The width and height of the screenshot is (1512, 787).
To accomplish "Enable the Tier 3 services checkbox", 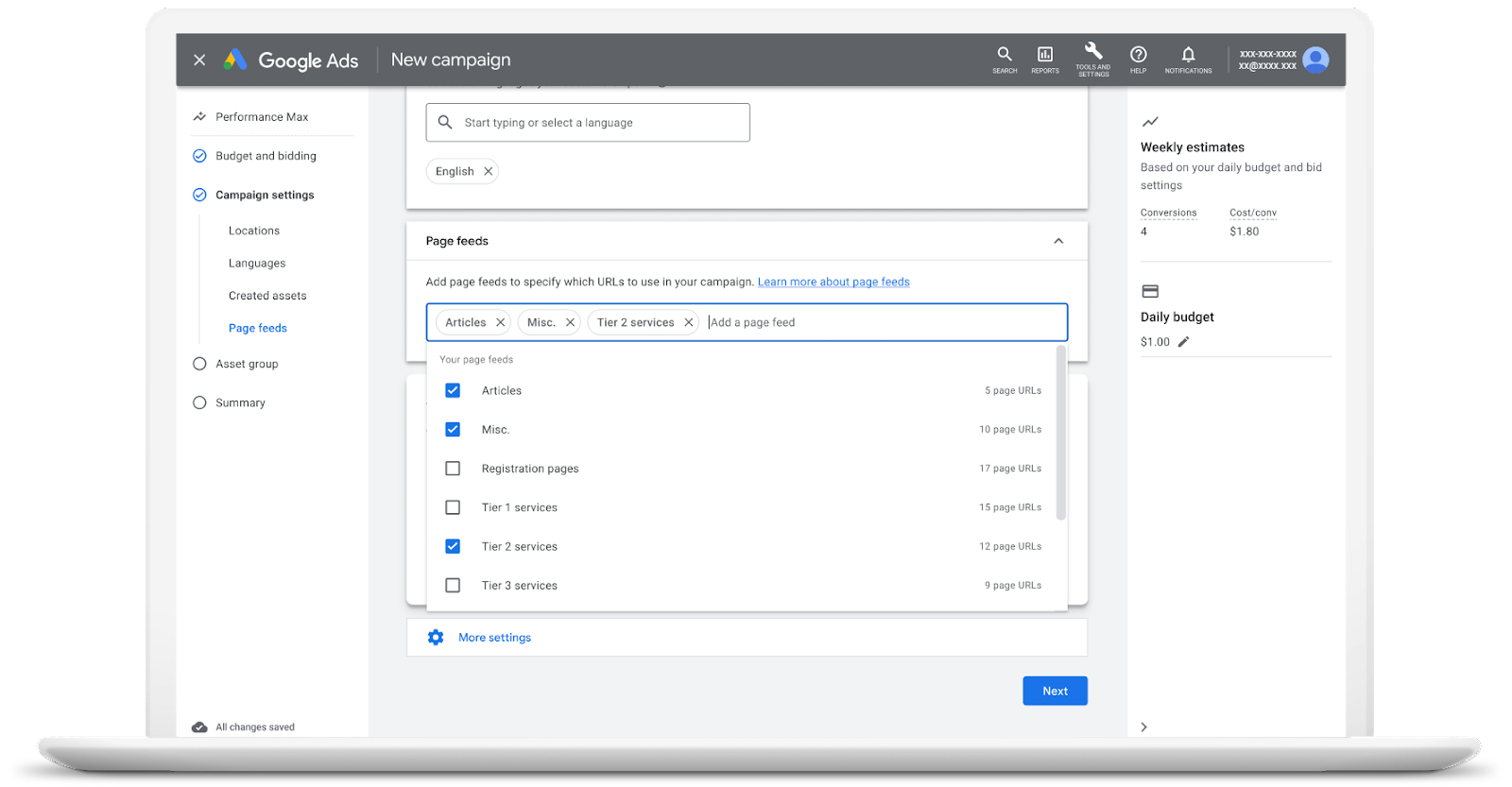I will 453,586.
